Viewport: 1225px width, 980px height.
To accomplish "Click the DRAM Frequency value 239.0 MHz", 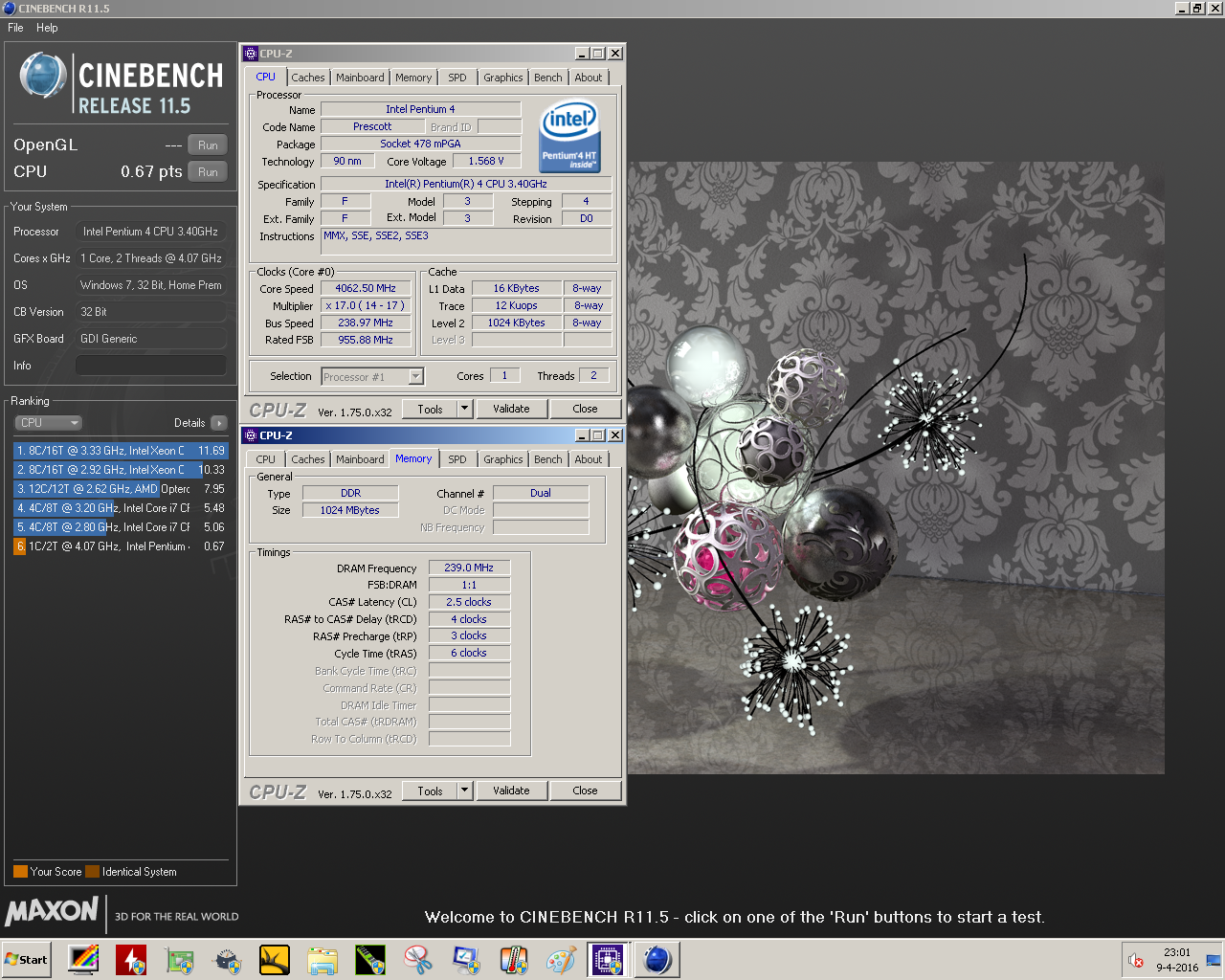I will (469, 568).
